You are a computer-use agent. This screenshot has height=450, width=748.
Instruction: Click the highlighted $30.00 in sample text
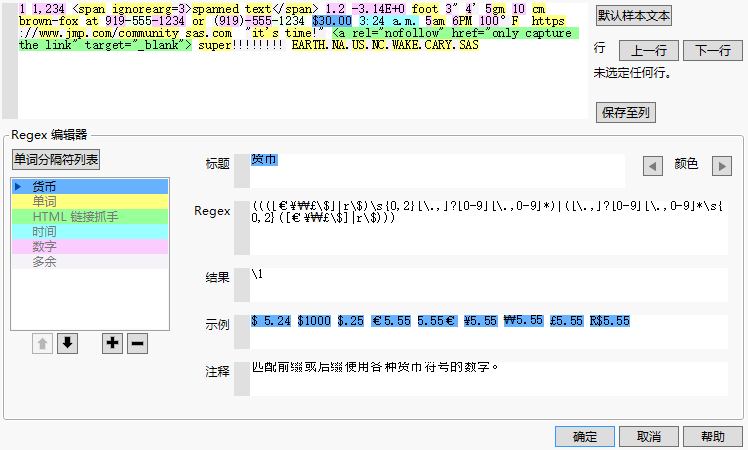[332, 21]
